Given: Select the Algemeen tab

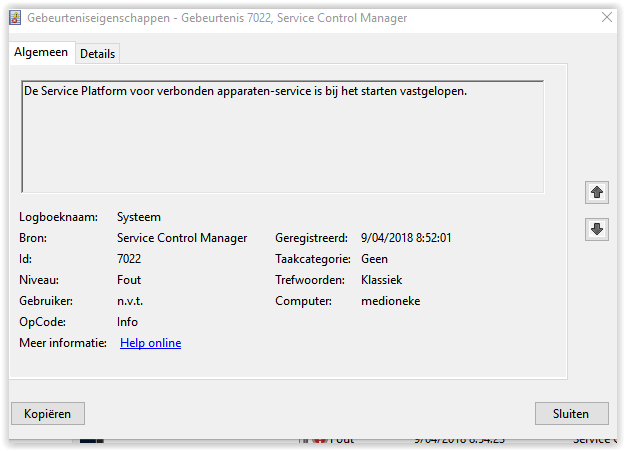Looking at the screenshot, I should 40,52.
